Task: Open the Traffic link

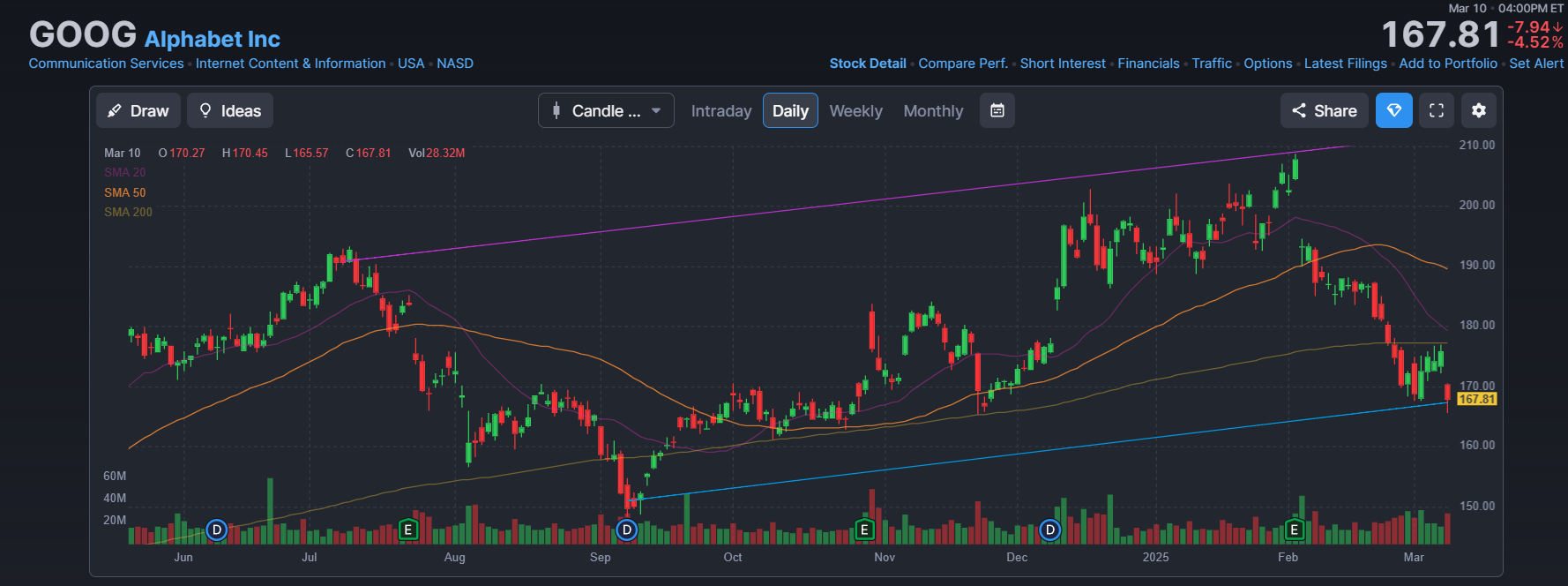Action: 1212,64
